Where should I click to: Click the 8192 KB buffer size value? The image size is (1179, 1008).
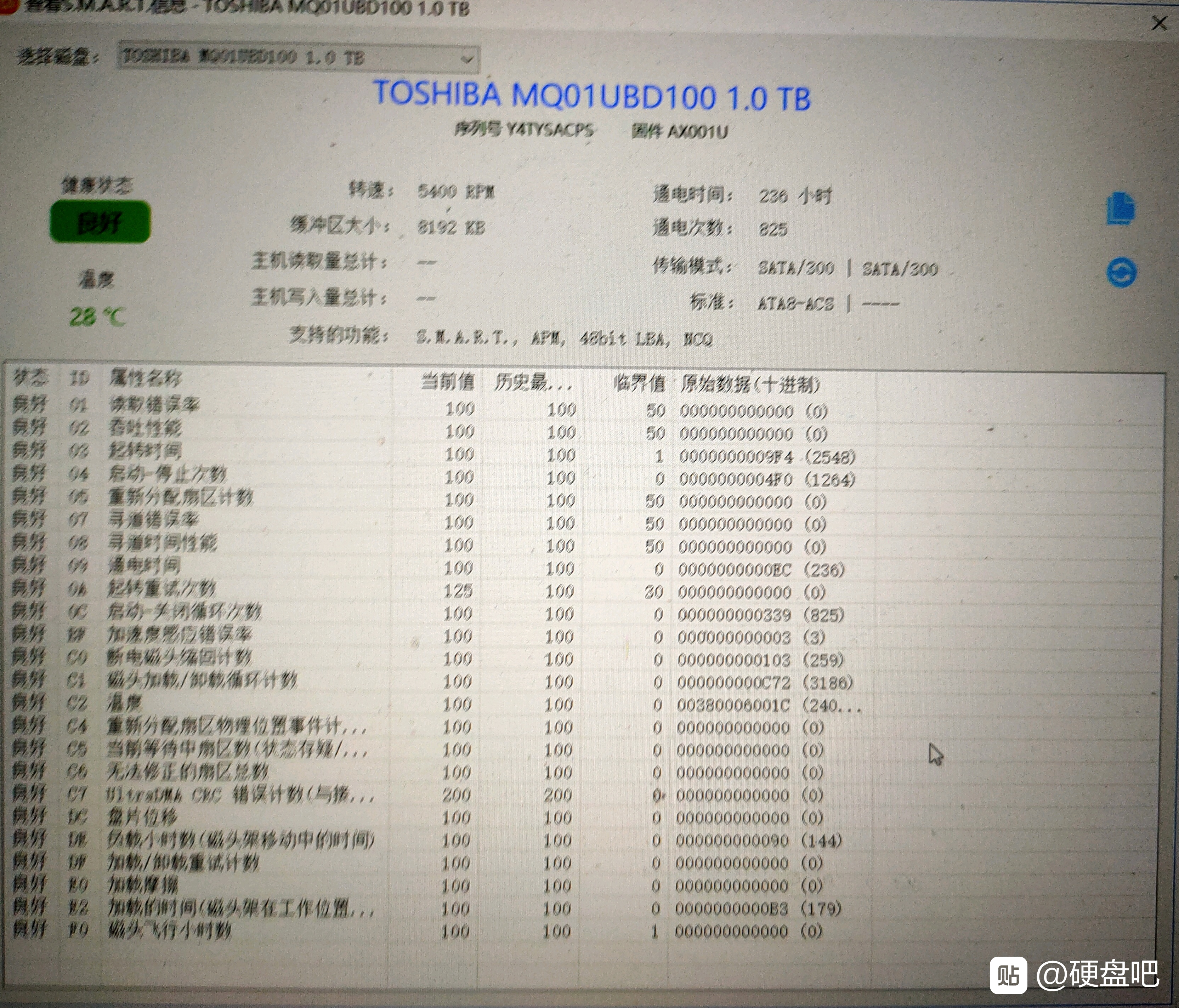[451, 228]
